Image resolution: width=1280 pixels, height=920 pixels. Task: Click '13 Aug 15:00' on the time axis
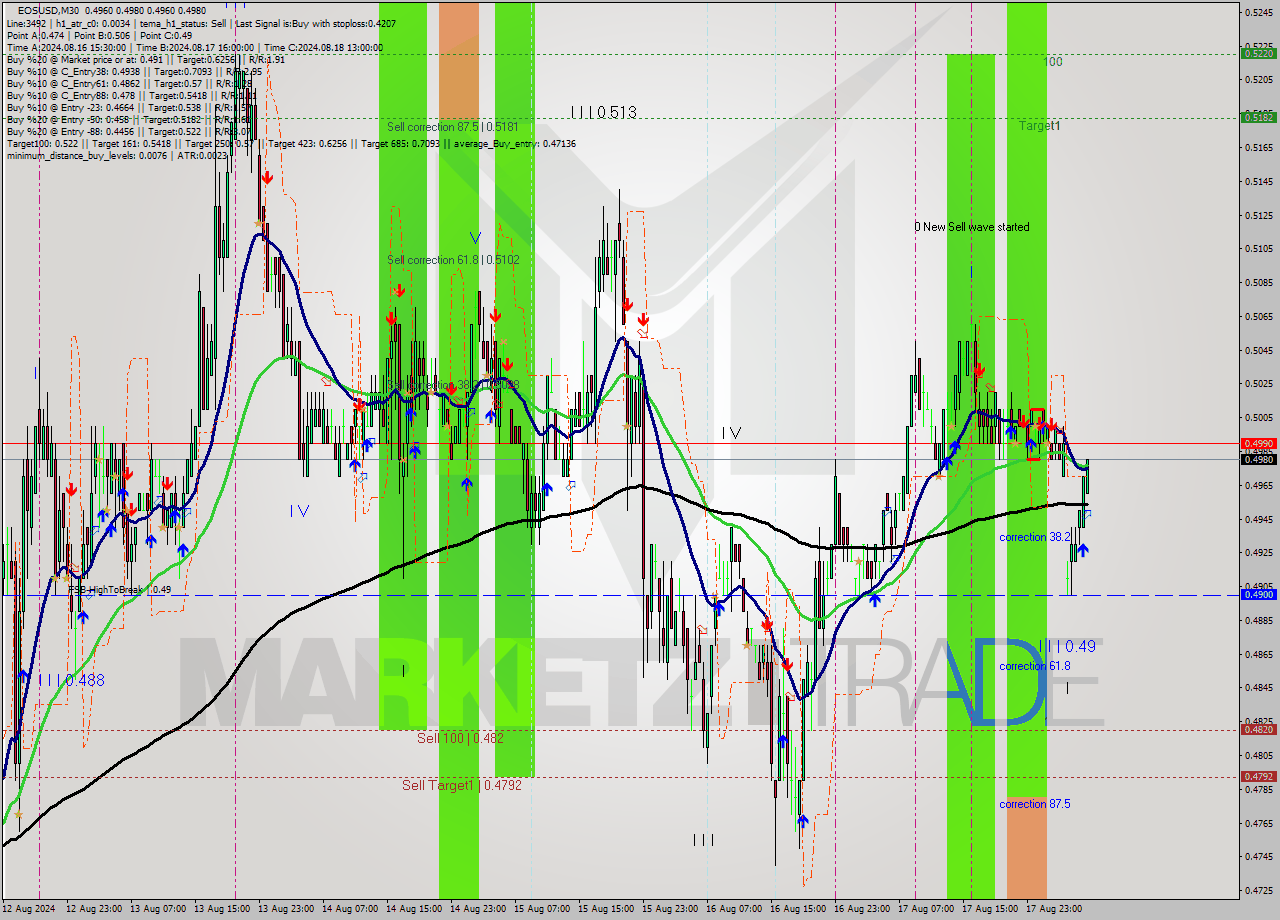[x=222, y=909]
